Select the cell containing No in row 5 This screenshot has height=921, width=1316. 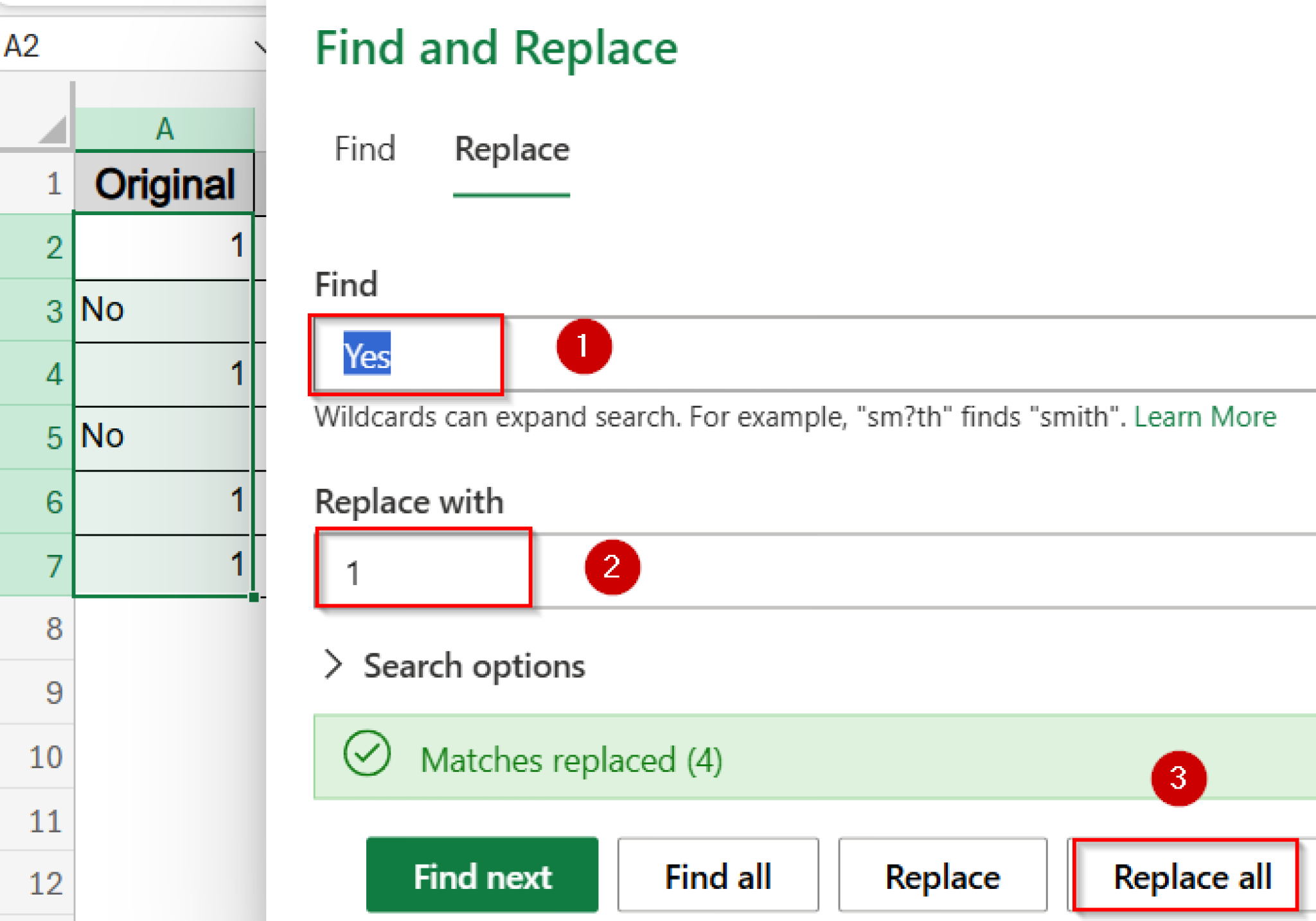(164, 435)
